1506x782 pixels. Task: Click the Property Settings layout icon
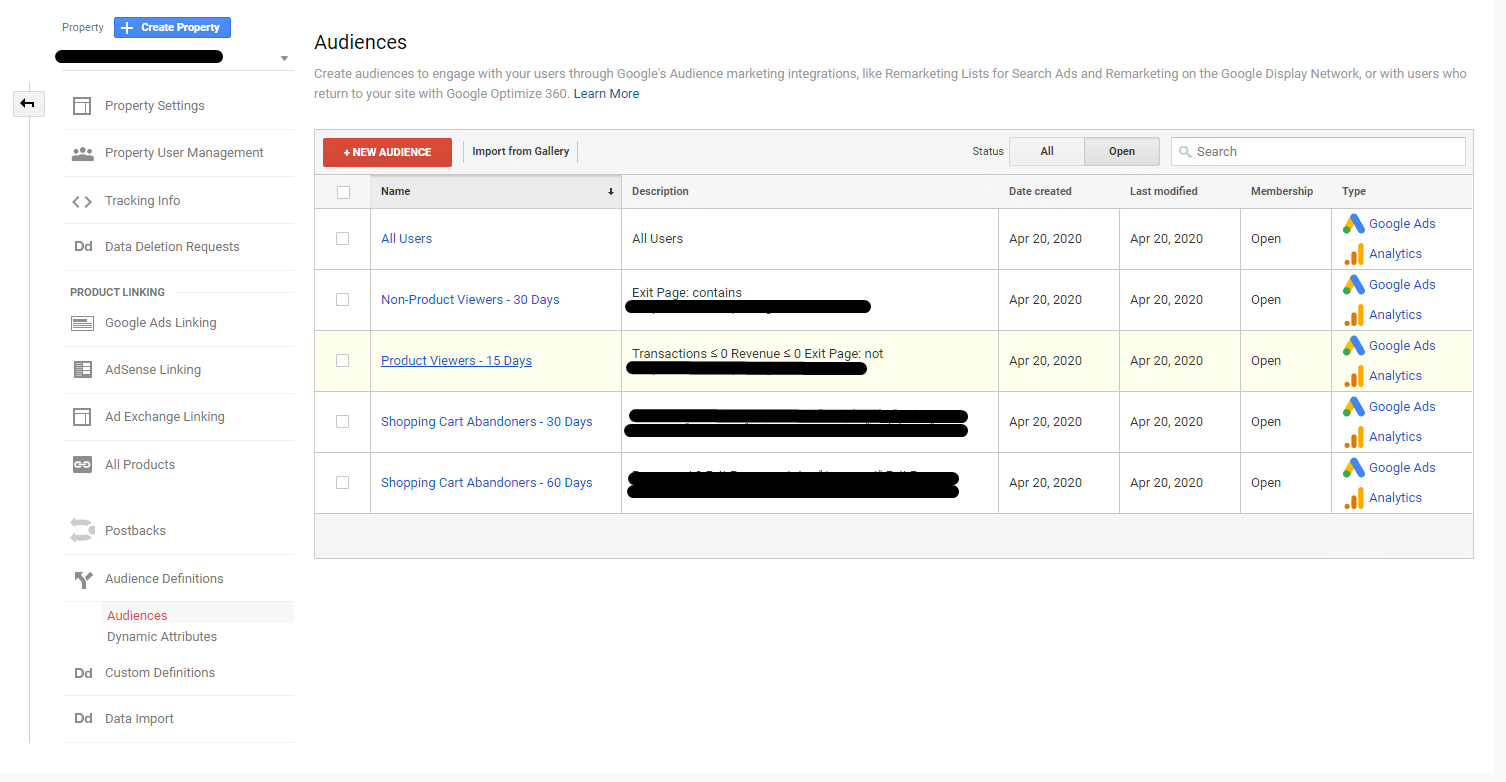click(82, 106)
